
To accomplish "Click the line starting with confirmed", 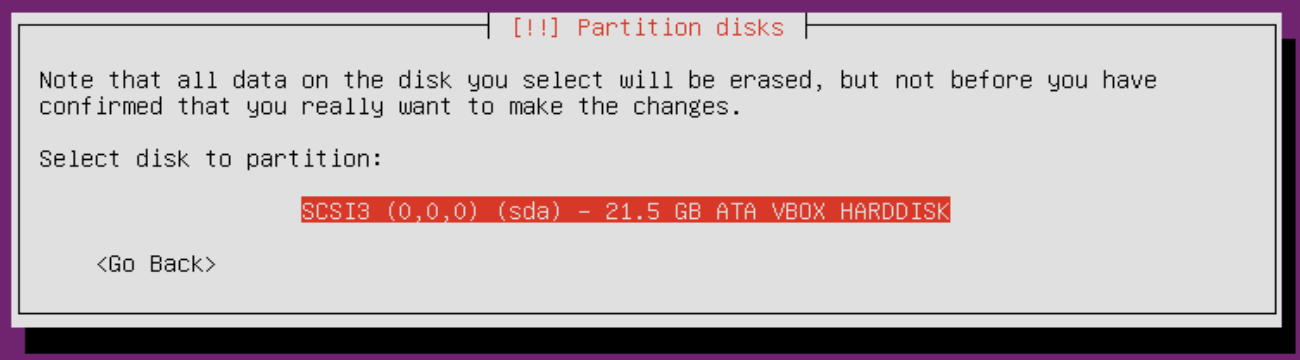I will [390, 106].
